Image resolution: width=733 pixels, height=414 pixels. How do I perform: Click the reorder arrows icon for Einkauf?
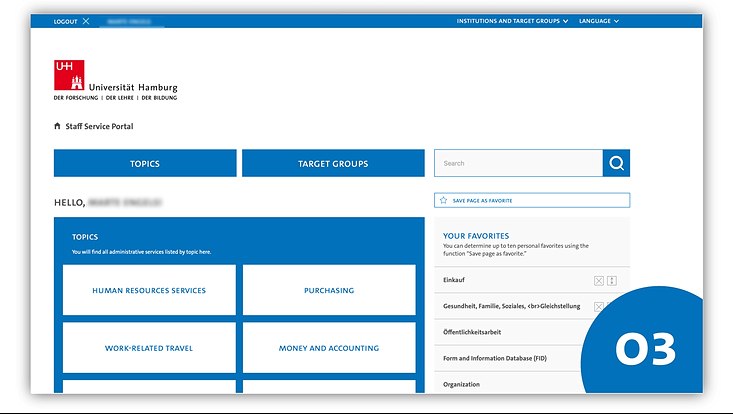pyautogui.click(x=612, y=281)
